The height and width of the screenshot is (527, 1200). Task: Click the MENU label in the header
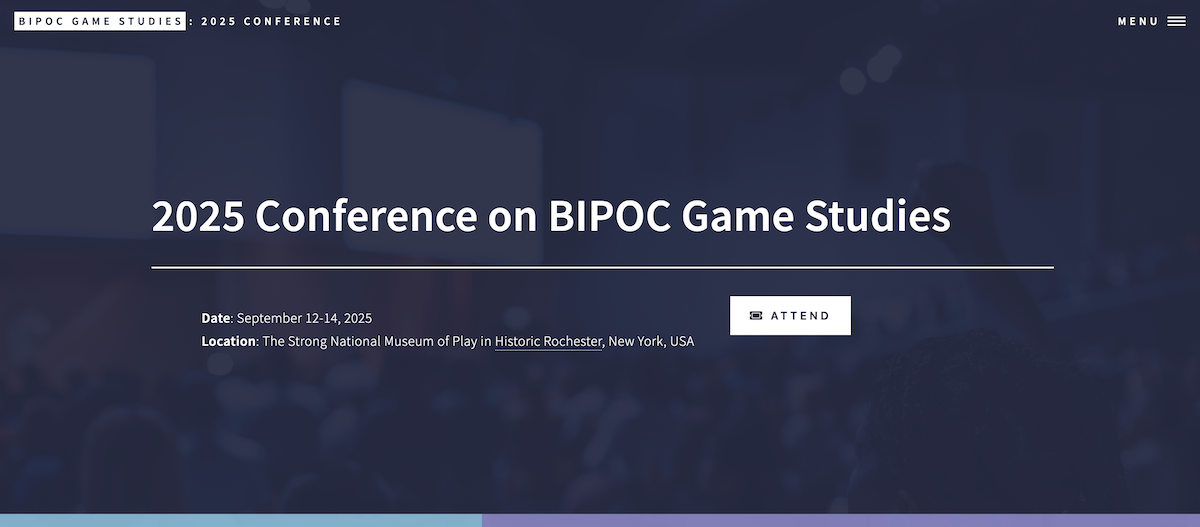(1138, 21)
